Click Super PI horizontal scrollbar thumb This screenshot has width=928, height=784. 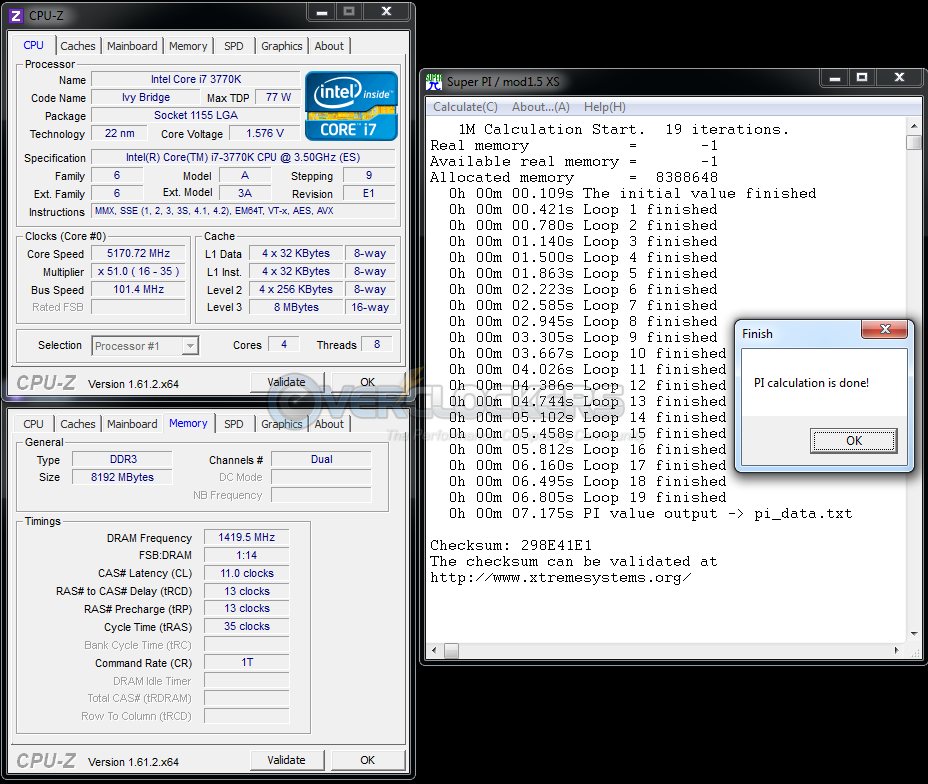tap(452, 651)
